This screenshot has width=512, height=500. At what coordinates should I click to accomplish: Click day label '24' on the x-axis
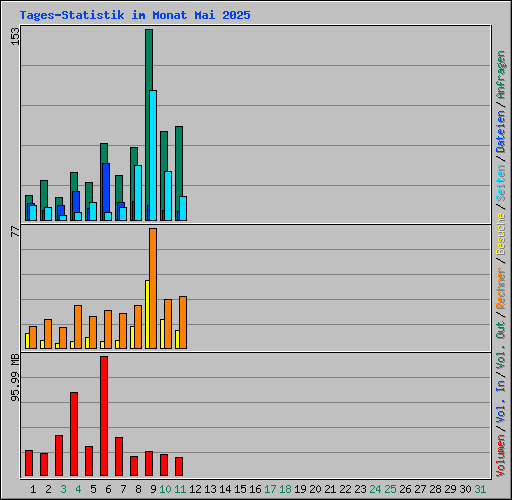coord(375,489)
